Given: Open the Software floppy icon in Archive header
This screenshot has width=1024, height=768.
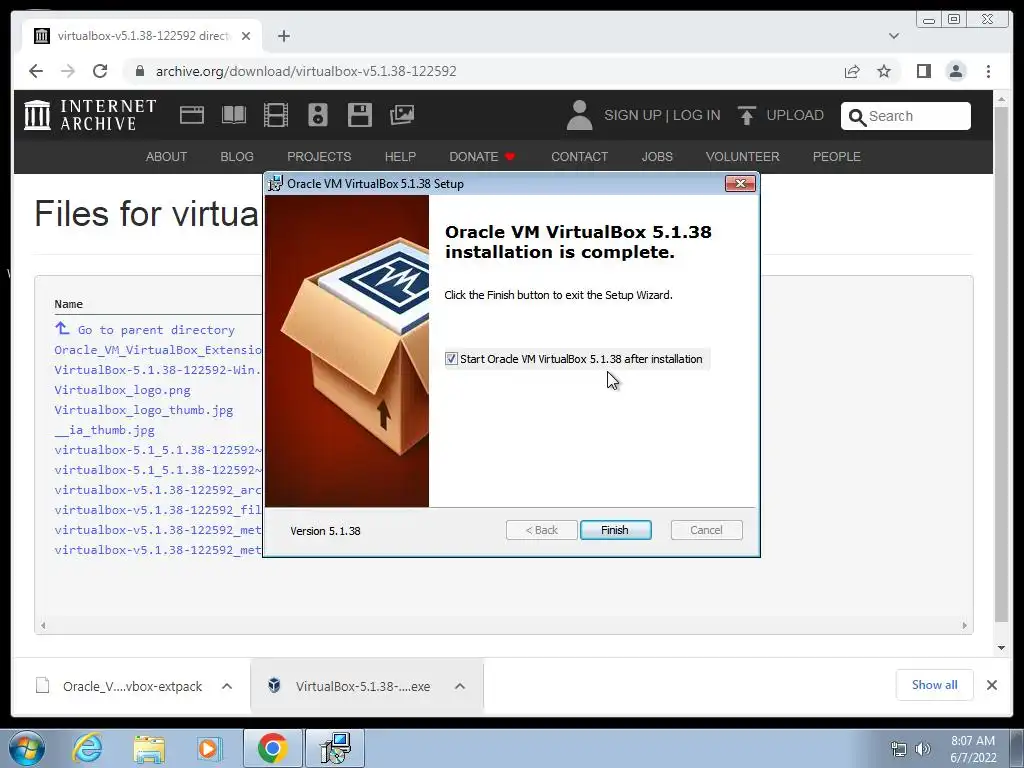Looking at the screenshot, I should (x=360, y=115).
